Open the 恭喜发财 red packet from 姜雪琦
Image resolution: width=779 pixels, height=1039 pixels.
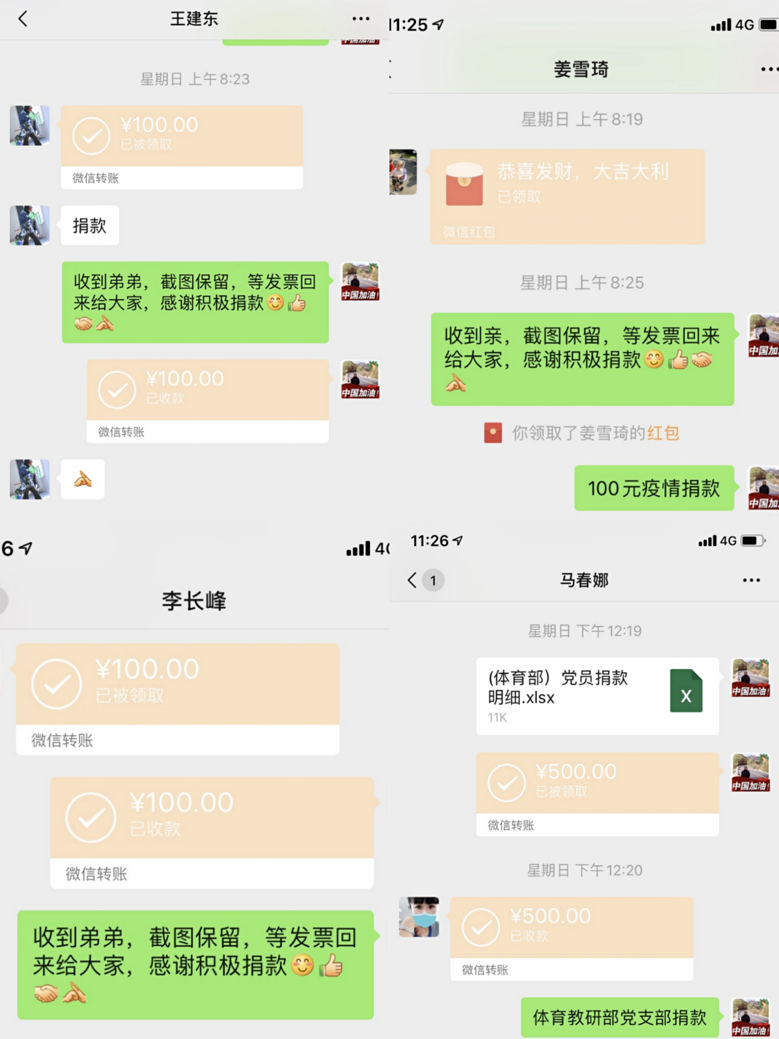coord(568,197)
